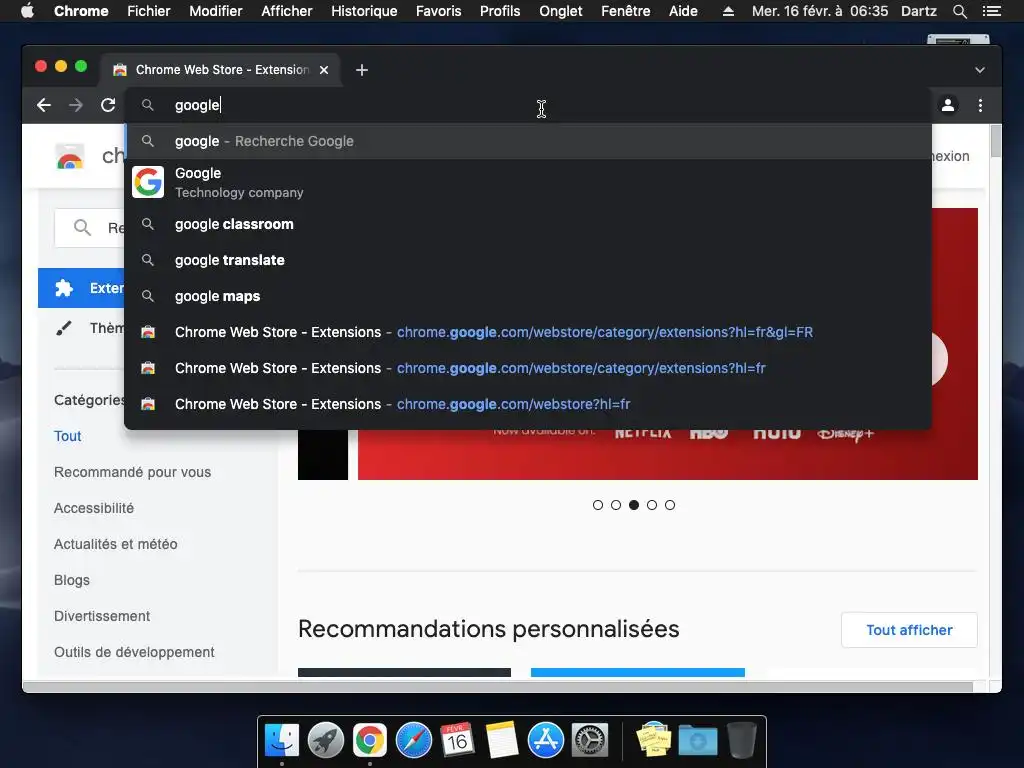Open the 'Divertissement' category
The width and height of the screenshot is (1024, 768).
point(102,616)
